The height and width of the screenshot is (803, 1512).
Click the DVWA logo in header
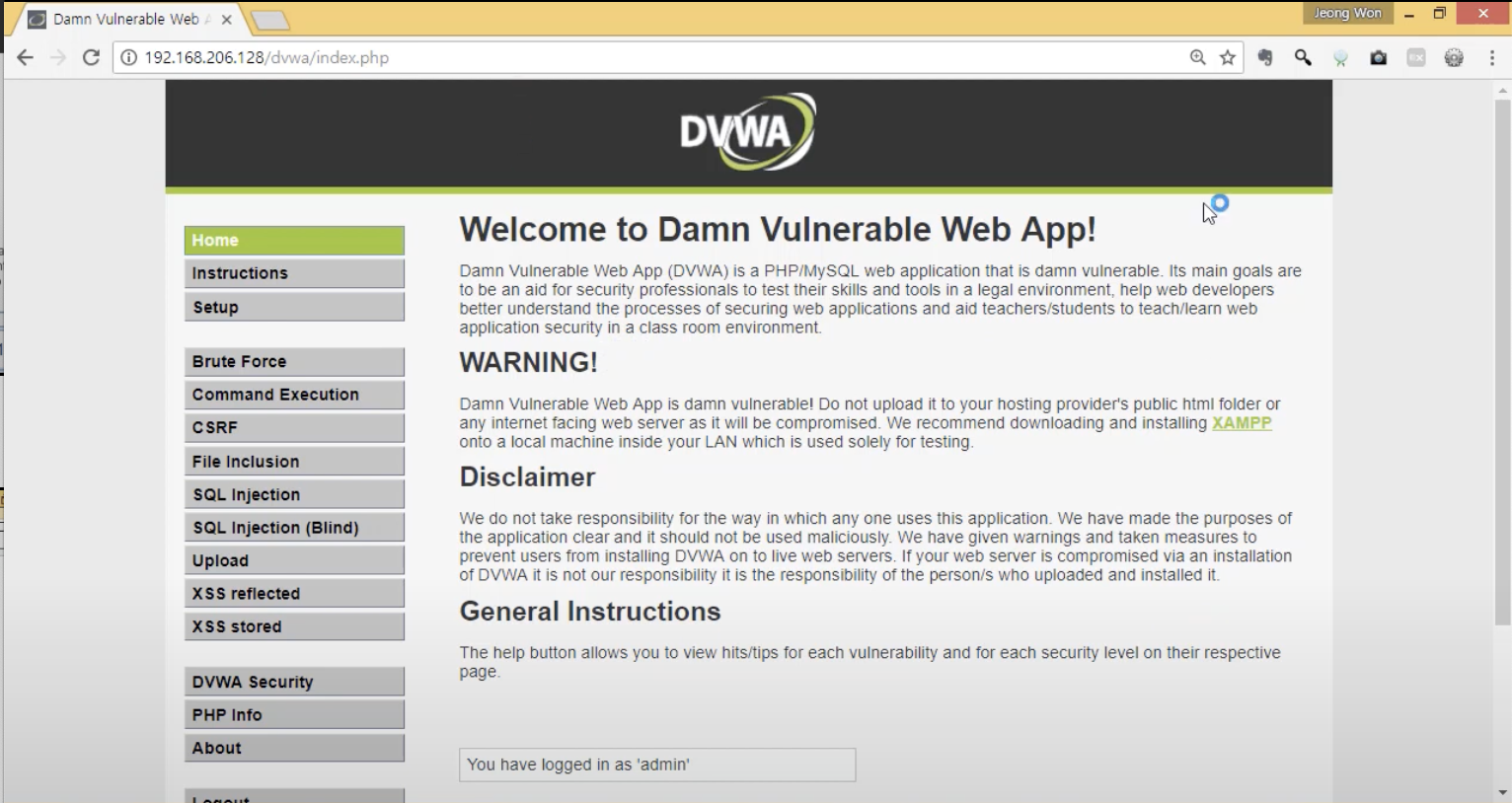(747, 131)
